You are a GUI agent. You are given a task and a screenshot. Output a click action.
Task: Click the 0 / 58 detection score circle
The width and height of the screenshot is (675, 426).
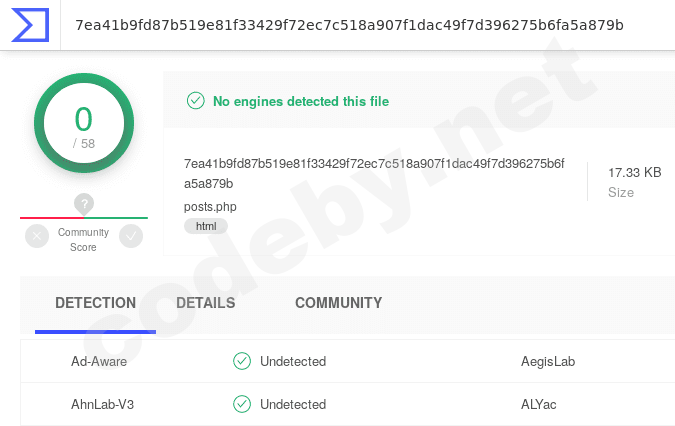click(84, 124)
